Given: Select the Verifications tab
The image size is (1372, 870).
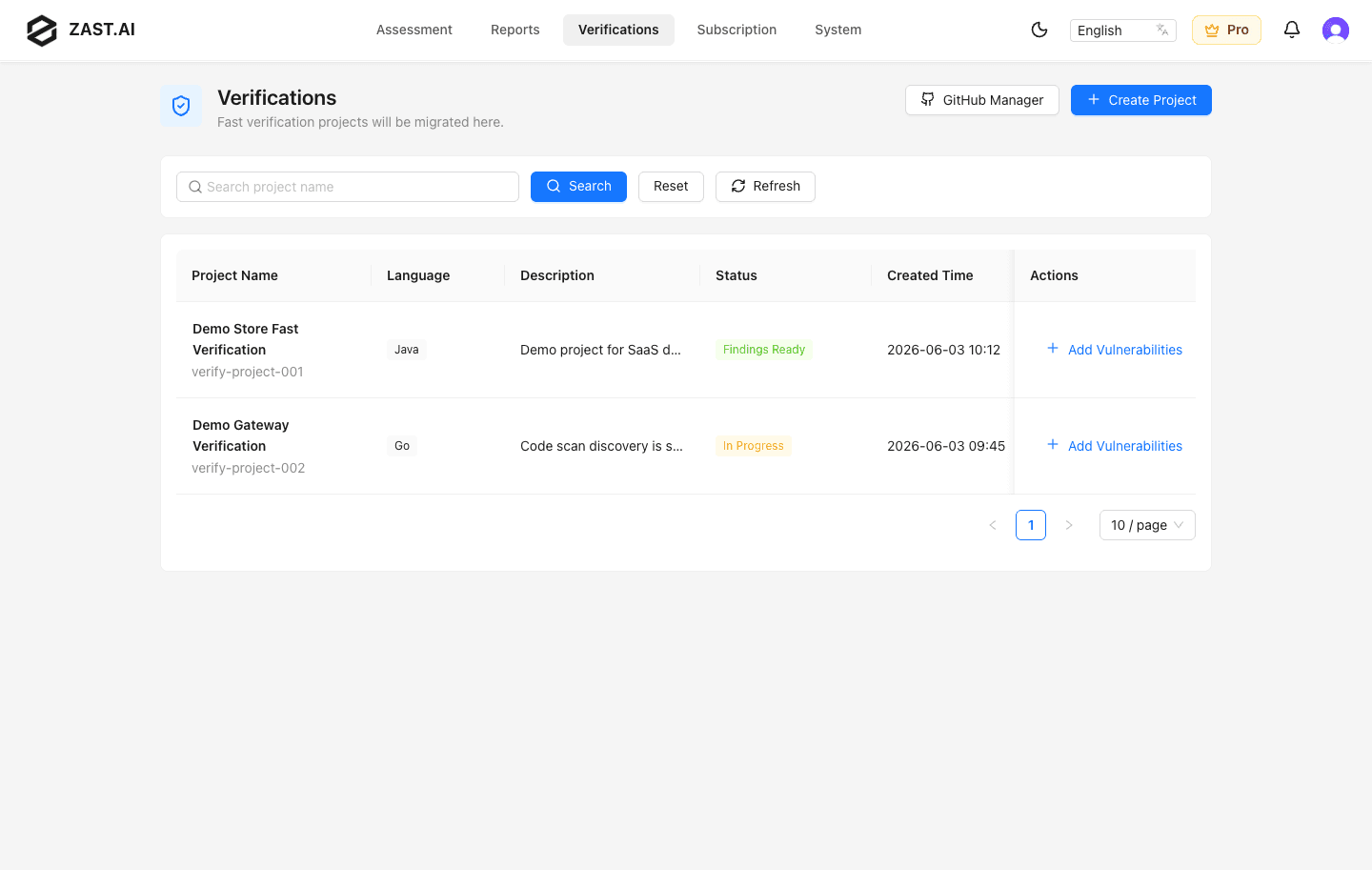Looking at the screenshot, I should (x=618, y=30).
